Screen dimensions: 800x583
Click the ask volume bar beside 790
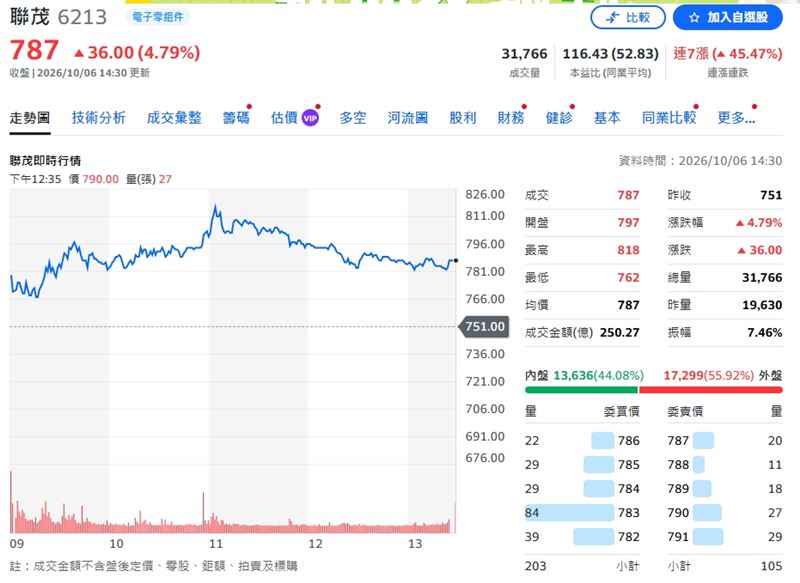tap(707, 512)
